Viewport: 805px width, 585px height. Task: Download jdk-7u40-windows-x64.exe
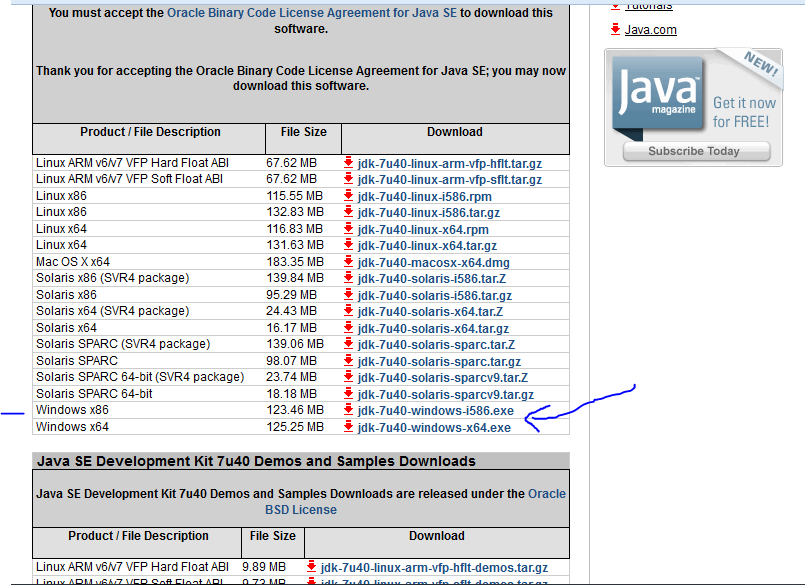pos(434,427)
